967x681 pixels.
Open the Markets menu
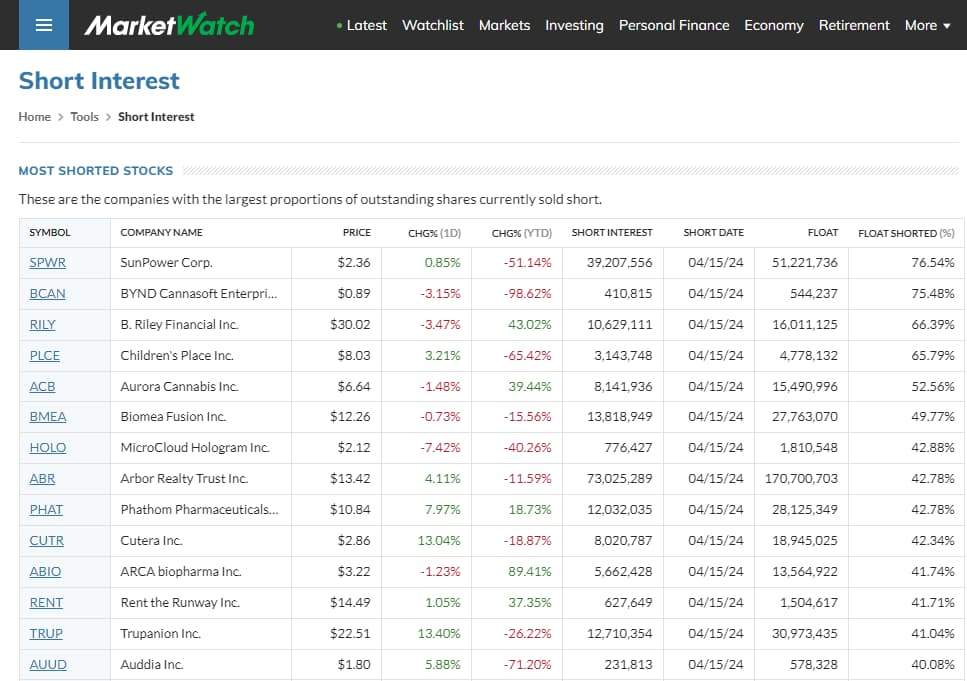(504, 25)
